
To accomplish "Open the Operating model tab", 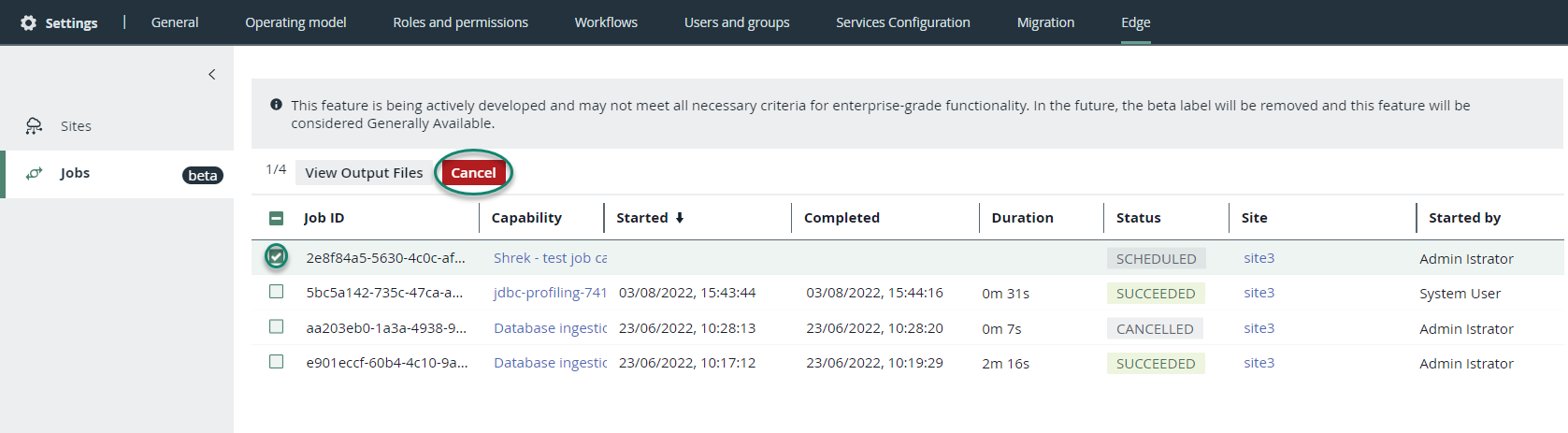I will 295,22.
